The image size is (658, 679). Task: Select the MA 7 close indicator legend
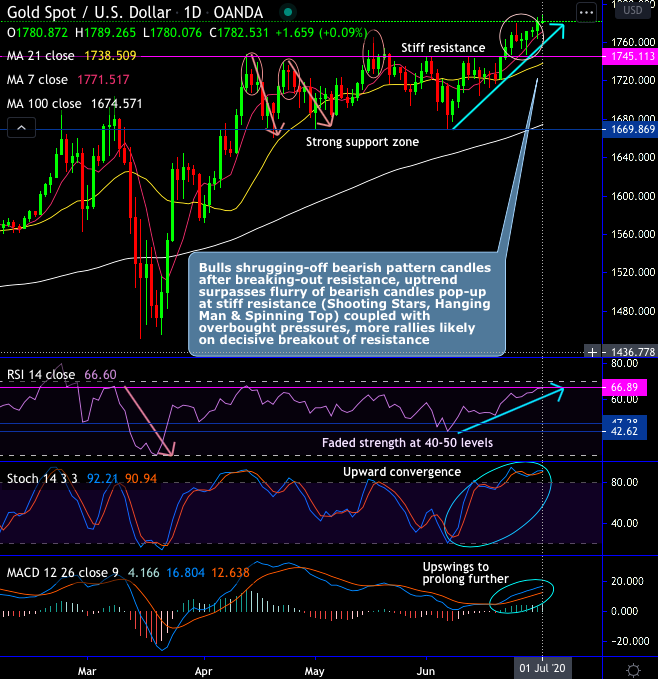[37, 80]
